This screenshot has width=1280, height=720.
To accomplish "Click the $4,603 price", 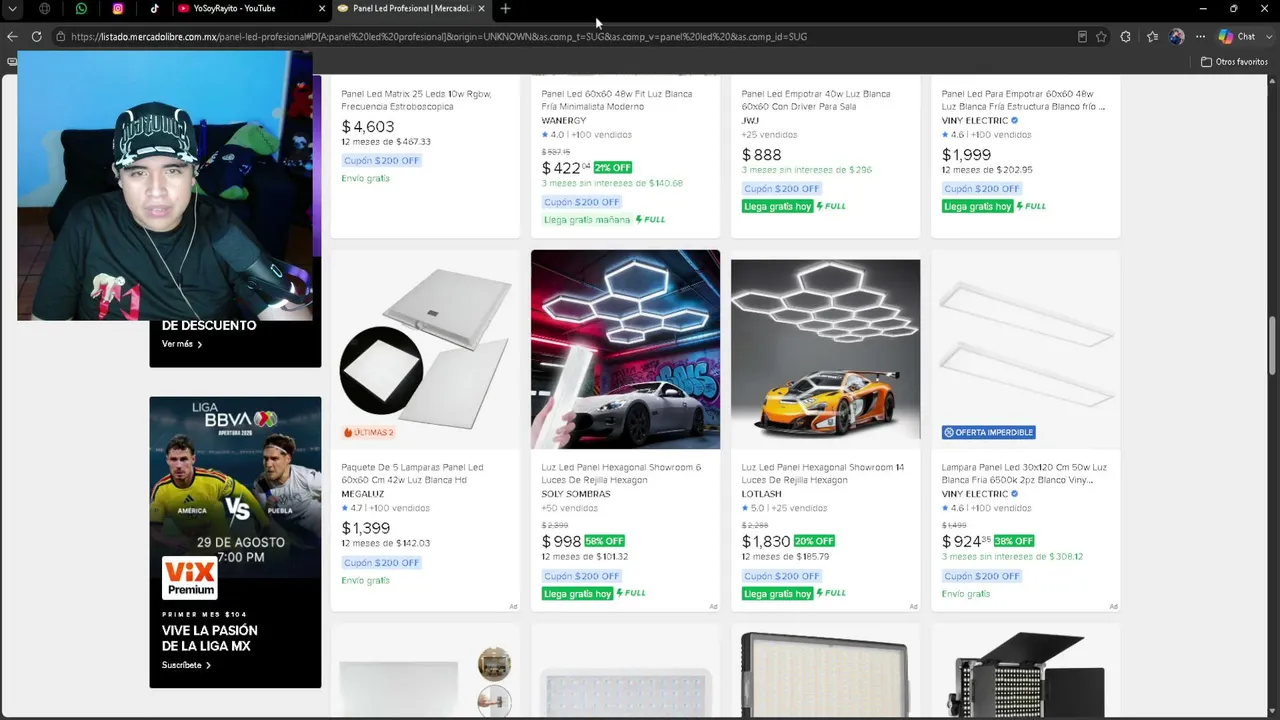I will point(368,127).
